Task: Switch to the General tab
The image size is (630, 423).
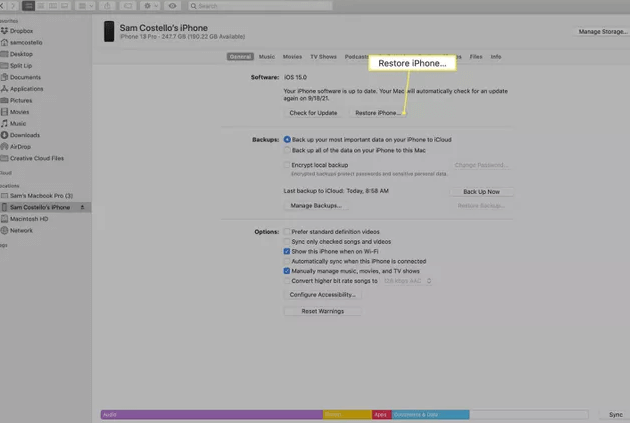Action: click(240, 57)
